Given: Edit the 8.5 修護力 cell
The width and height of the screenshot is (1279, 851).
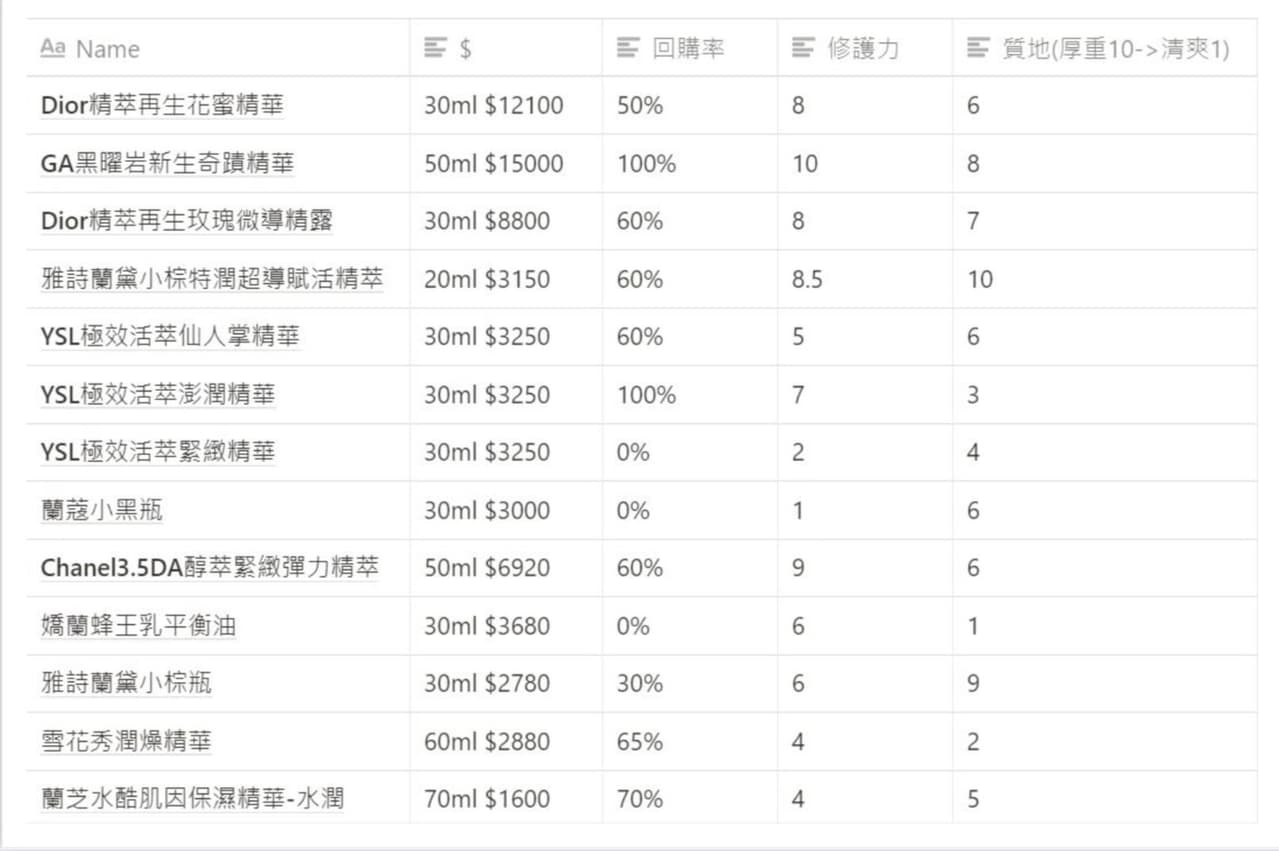Looking at the screenshot, I should point(807,279).
